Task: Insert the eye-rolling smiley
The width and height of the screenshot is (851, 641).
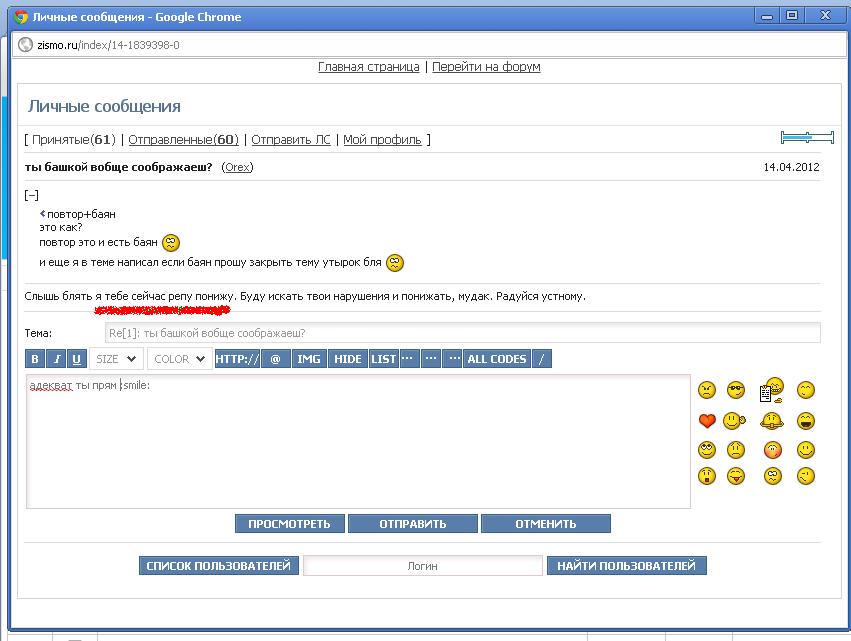Action: (x=707, y=449)
